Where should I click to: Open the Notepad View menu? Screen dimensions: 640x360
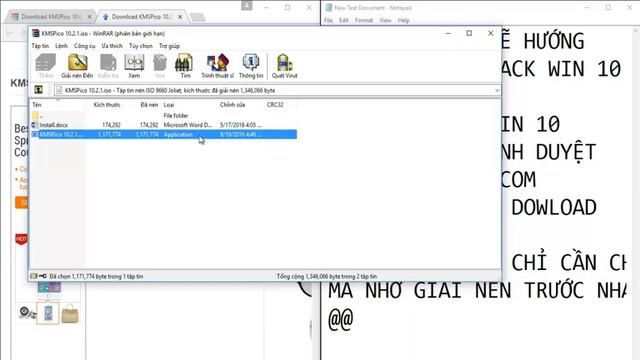(x=385, y=20)
